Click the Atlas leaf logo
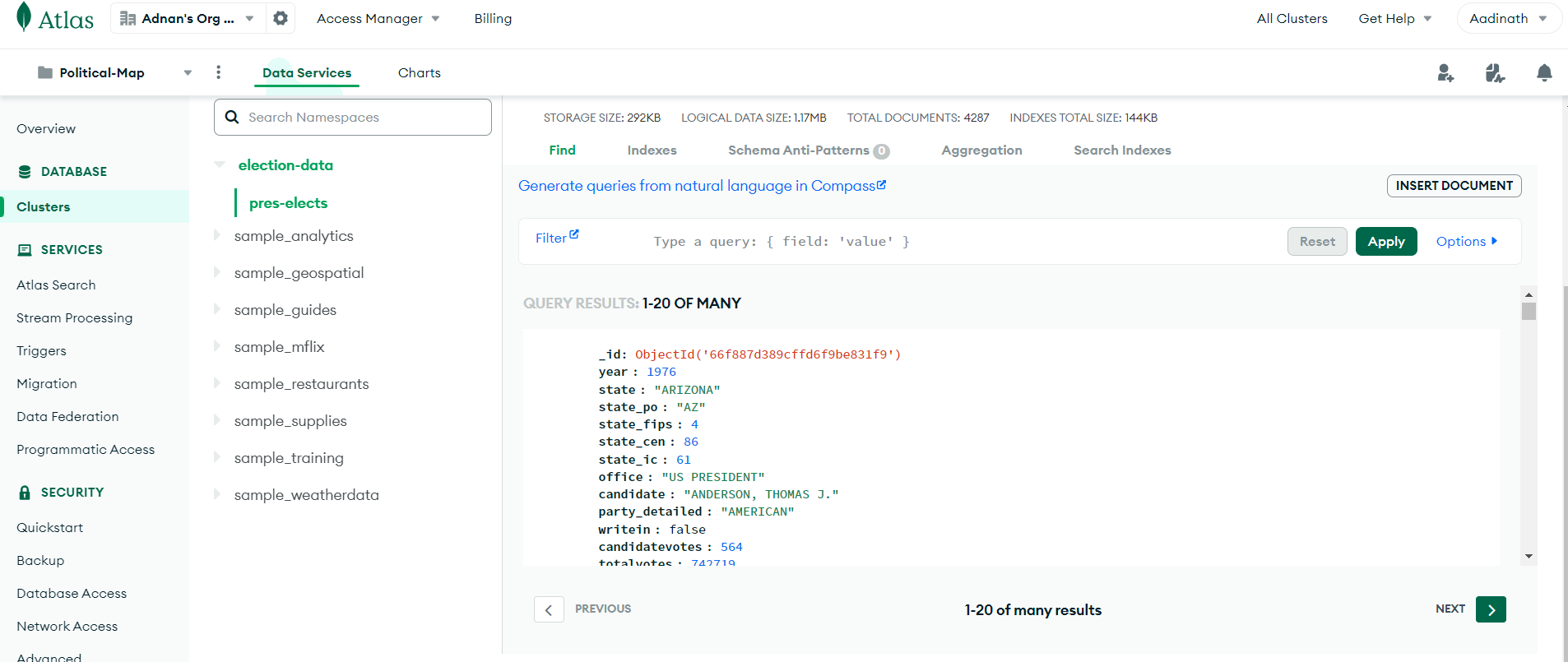 25,17
